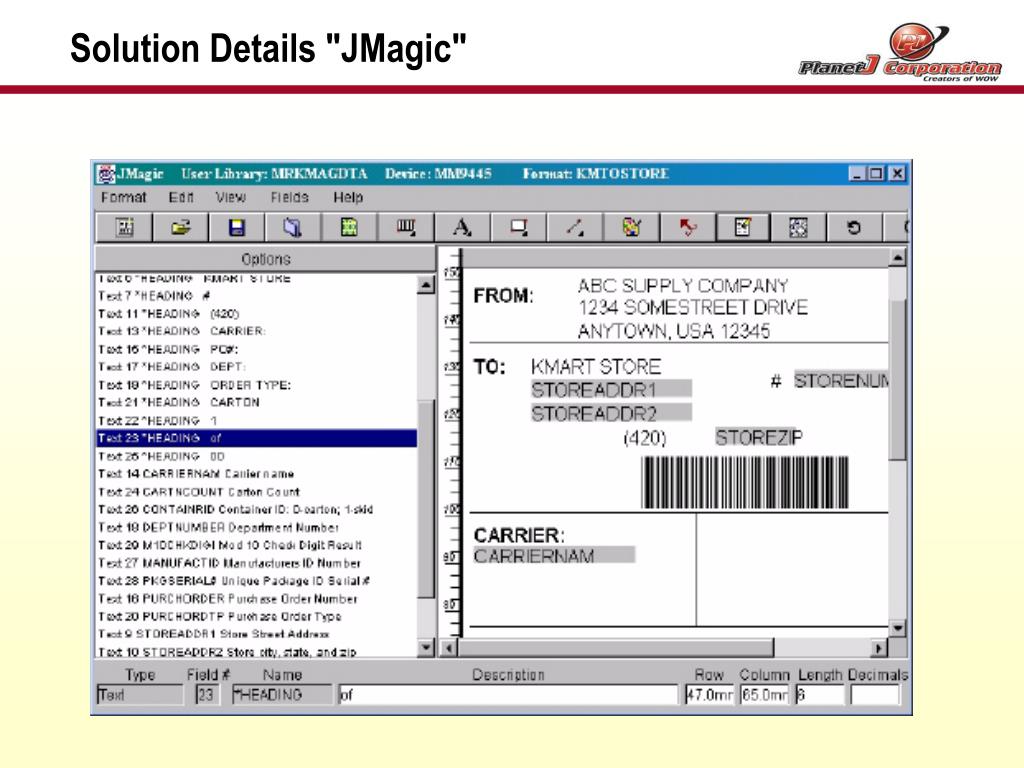
Task: Click the Open folder toolbar icon
Action: click(x=180, y=227)
